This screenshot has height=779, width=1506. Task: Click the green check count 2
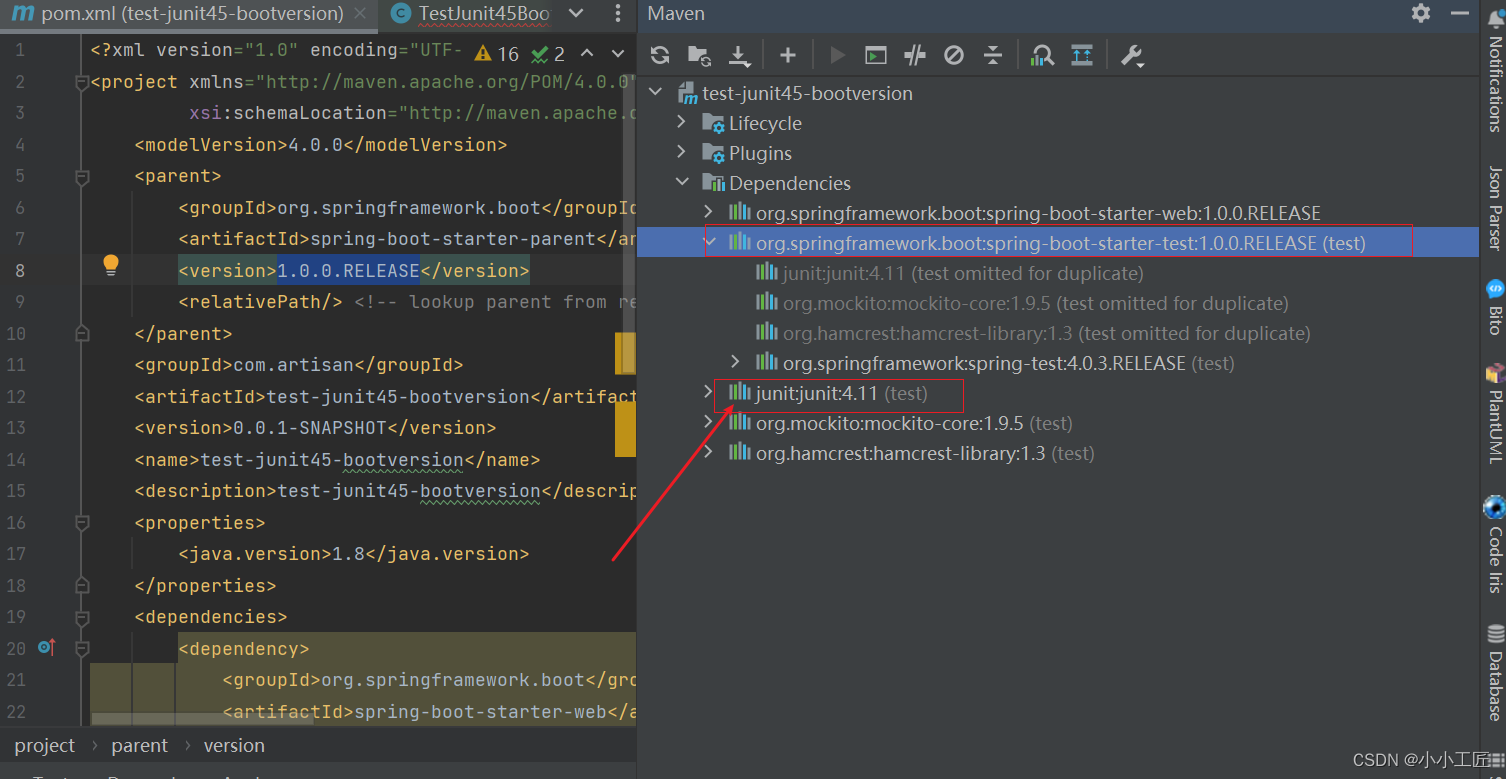tap(549, 54)
